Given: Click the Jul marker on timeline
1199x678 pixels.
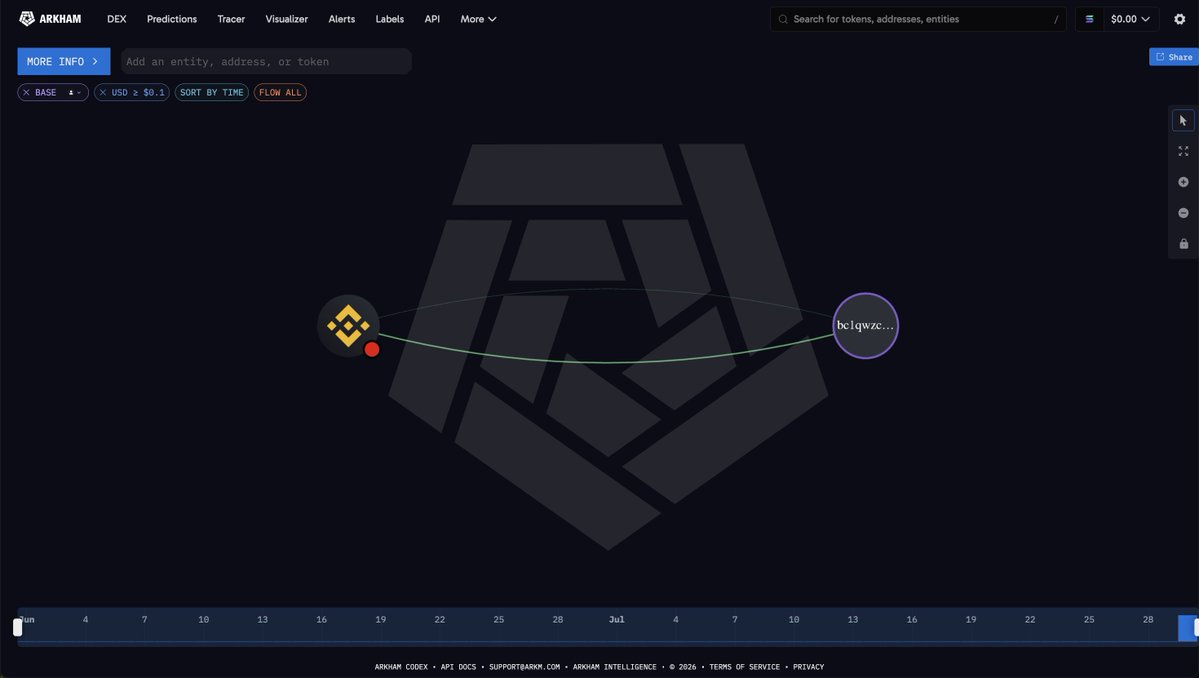Looking at the screenshot, I should pos(616,620).
